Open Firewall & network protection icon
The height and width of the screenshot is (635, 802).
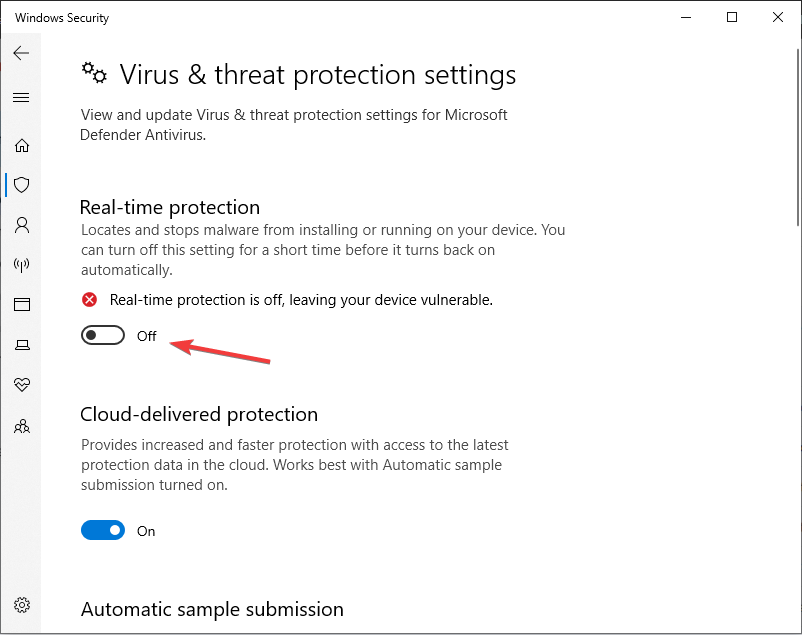click(x=21, y=265)
